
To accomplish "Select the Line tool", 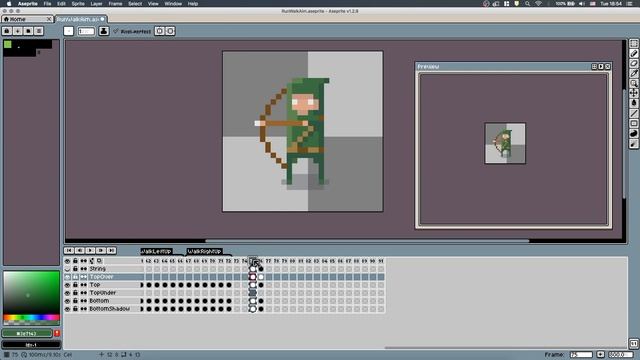I will tap(633, 113).
